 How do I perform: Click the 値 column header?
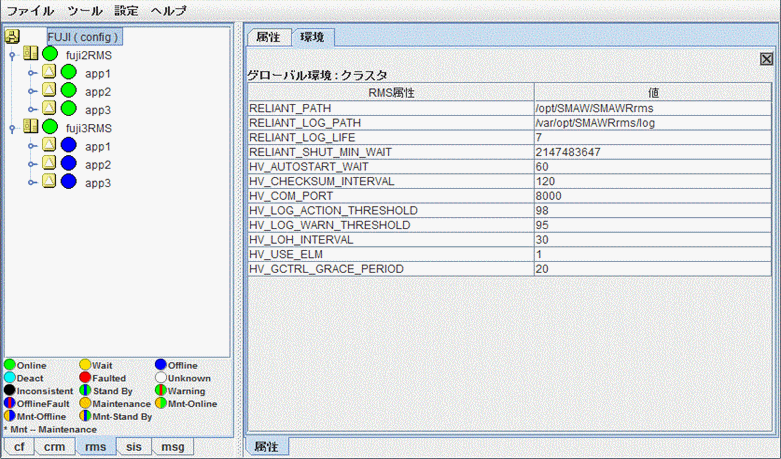coord(653,93)
